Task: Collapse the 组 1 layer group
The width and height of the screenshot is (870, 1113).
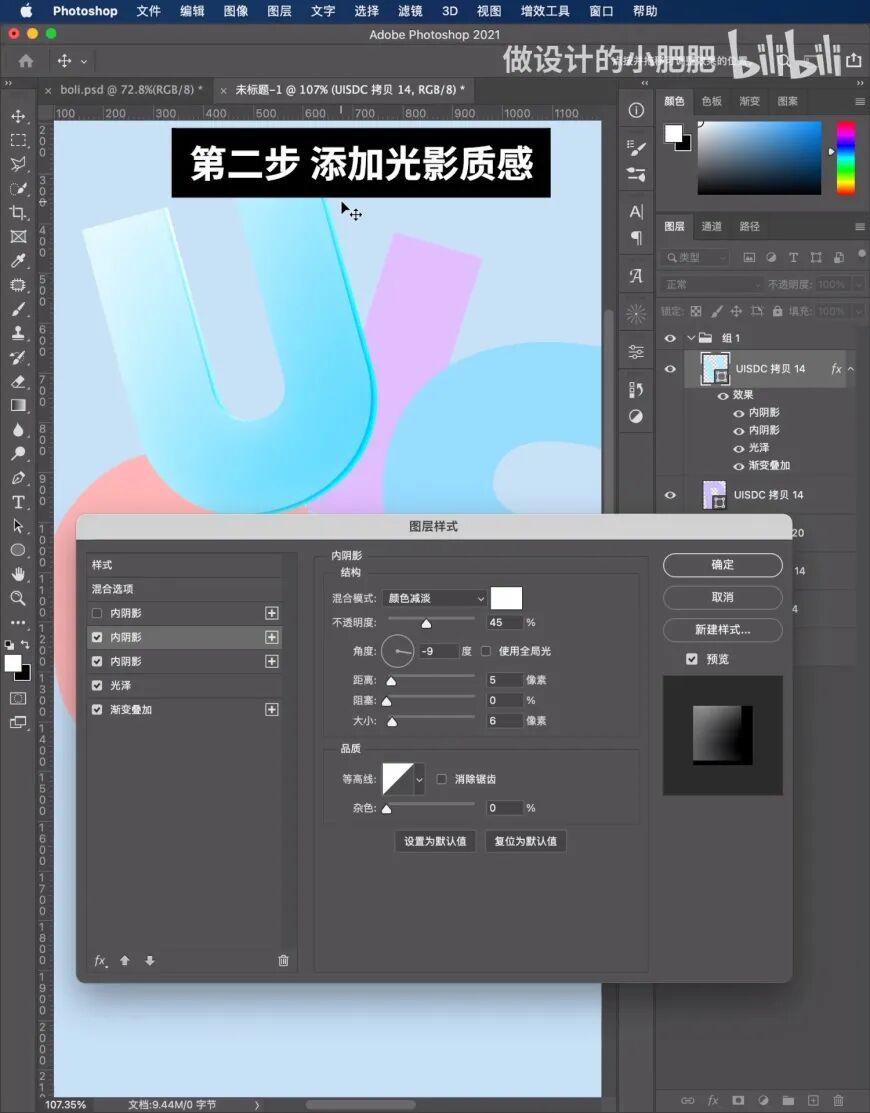Action: pos(690,338)
